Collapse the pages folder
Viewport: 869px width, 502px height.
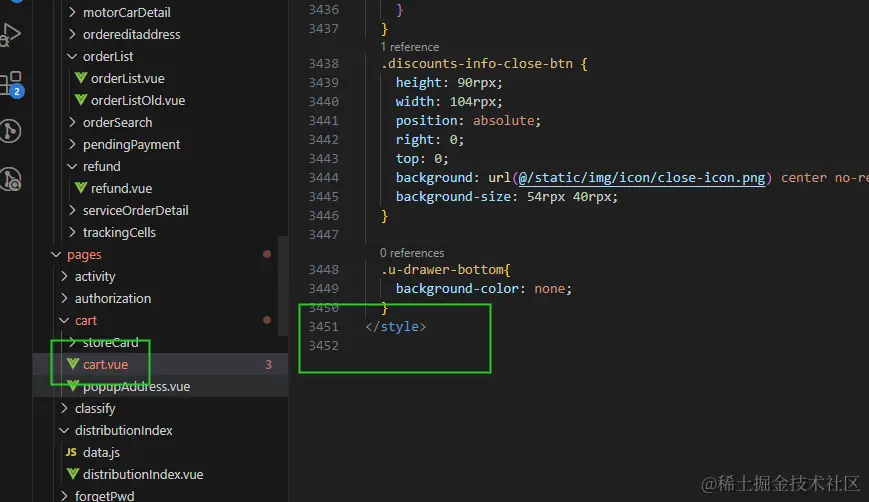tap(56, 254)
